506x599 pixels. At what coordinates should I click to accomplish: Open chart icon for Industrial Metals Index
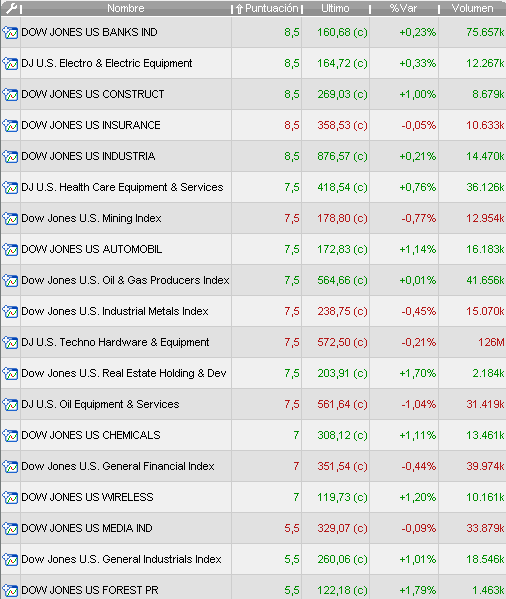pos(10,311)
